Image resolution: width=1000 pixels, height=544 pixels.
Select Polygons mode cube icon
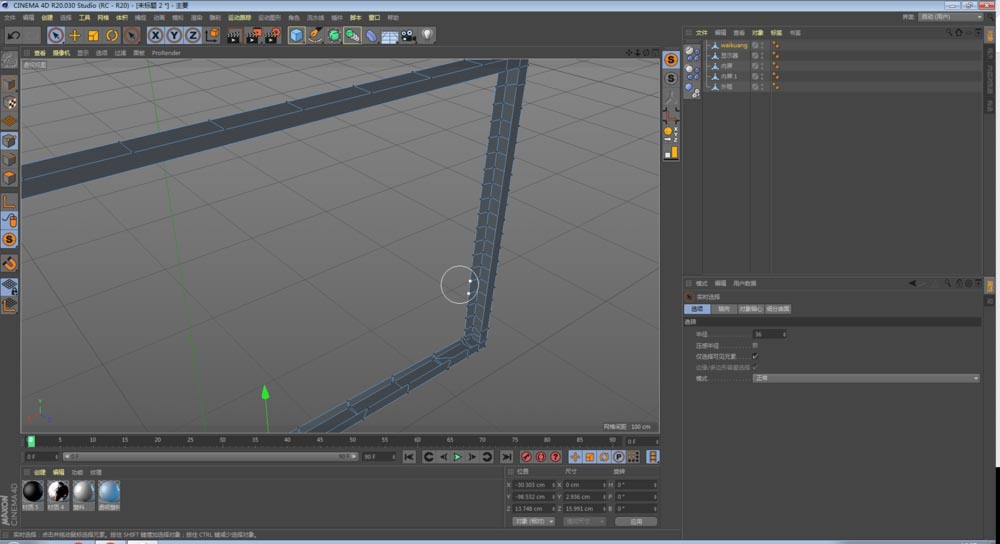click(10, 177)
